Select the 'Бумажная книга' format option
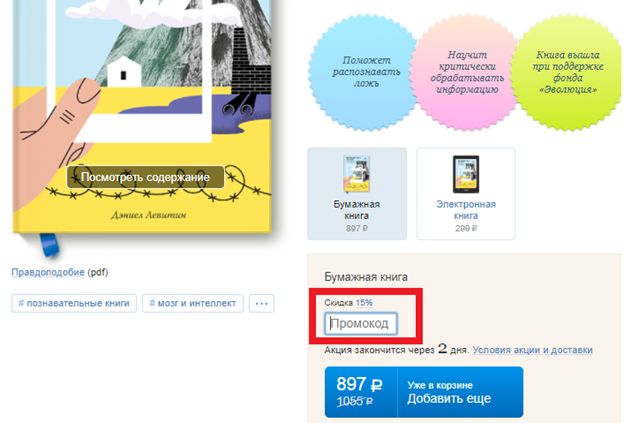 click(357, 194)
